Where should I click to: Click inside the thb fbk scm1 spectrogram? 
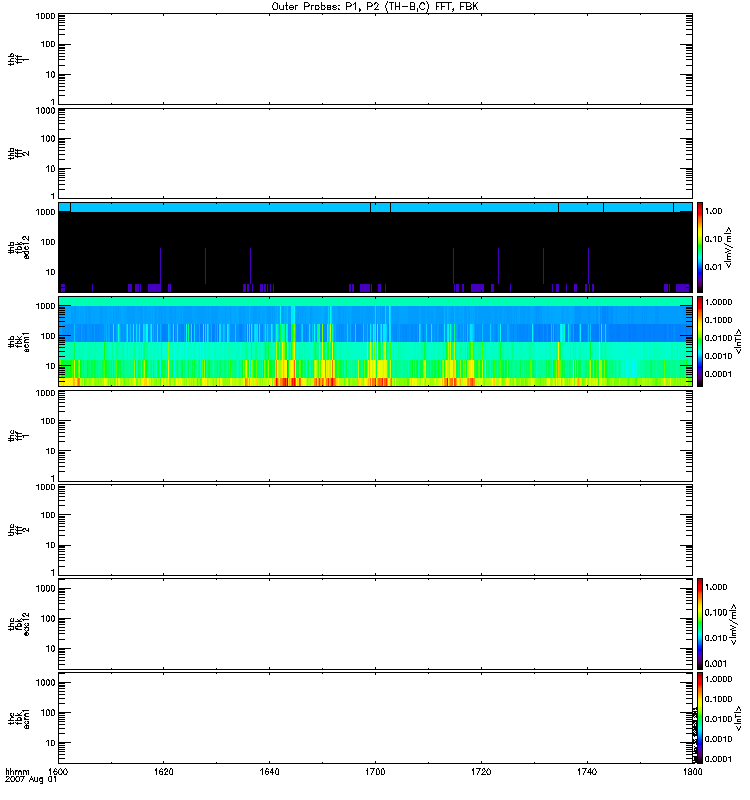point(374,341)
